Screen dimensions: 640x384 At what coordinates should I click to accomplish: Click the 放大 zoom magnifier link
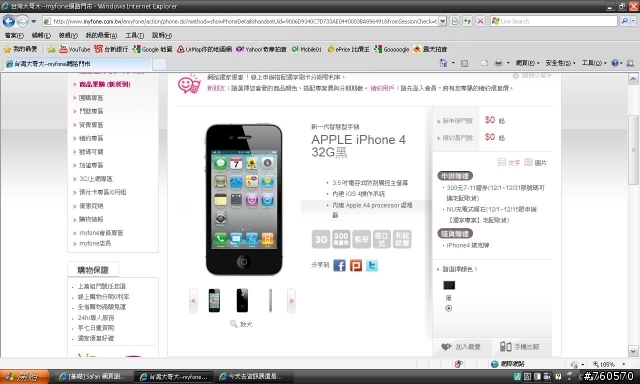tap(241, 324)
